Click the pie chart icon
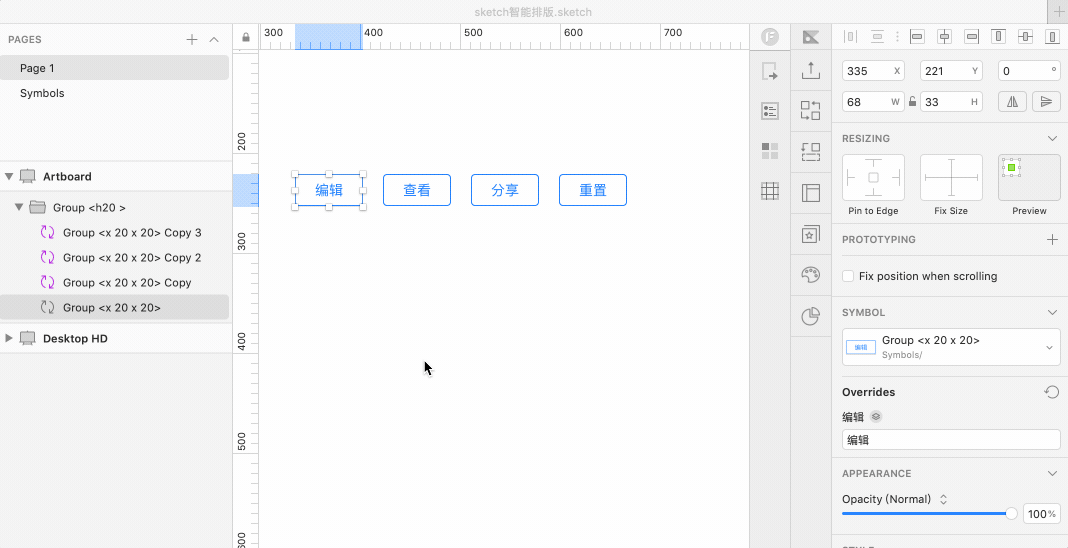Screen dimensions: 1068x548 pos(811,316)
